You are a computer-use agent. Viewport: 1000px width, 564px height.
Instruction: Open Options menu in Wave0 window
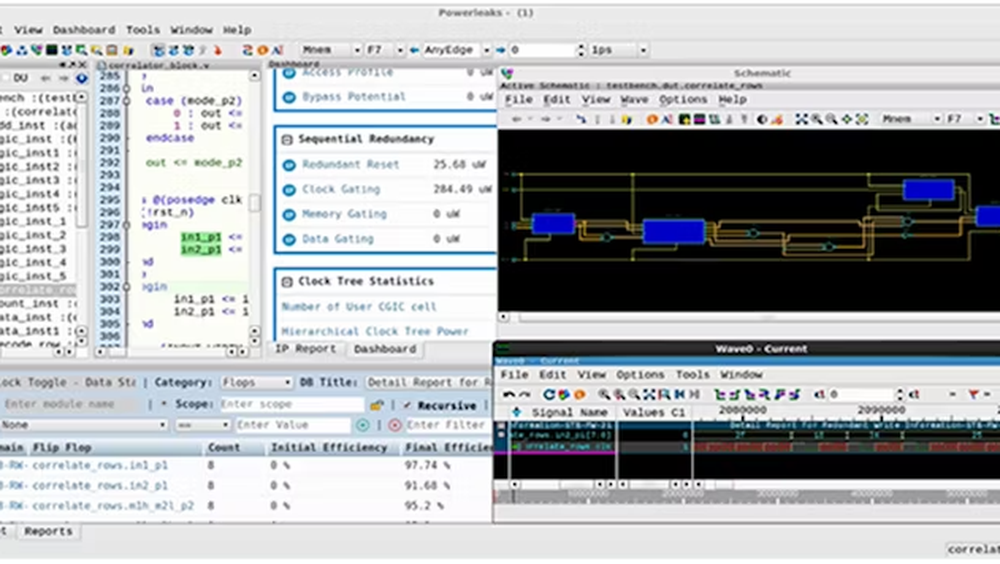(640, 375)
